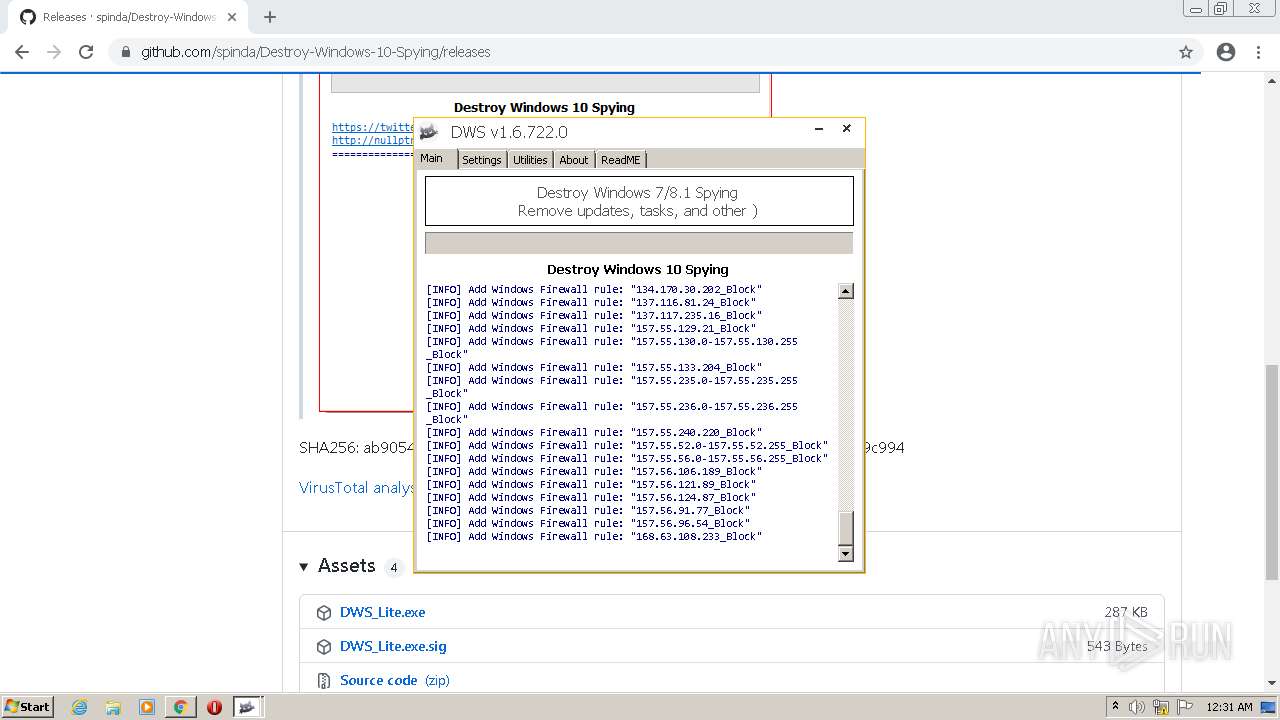Select the DWS app taskbar button
Screen dimensions: 1280x720
pyautogui.click(x=247, y=707)
